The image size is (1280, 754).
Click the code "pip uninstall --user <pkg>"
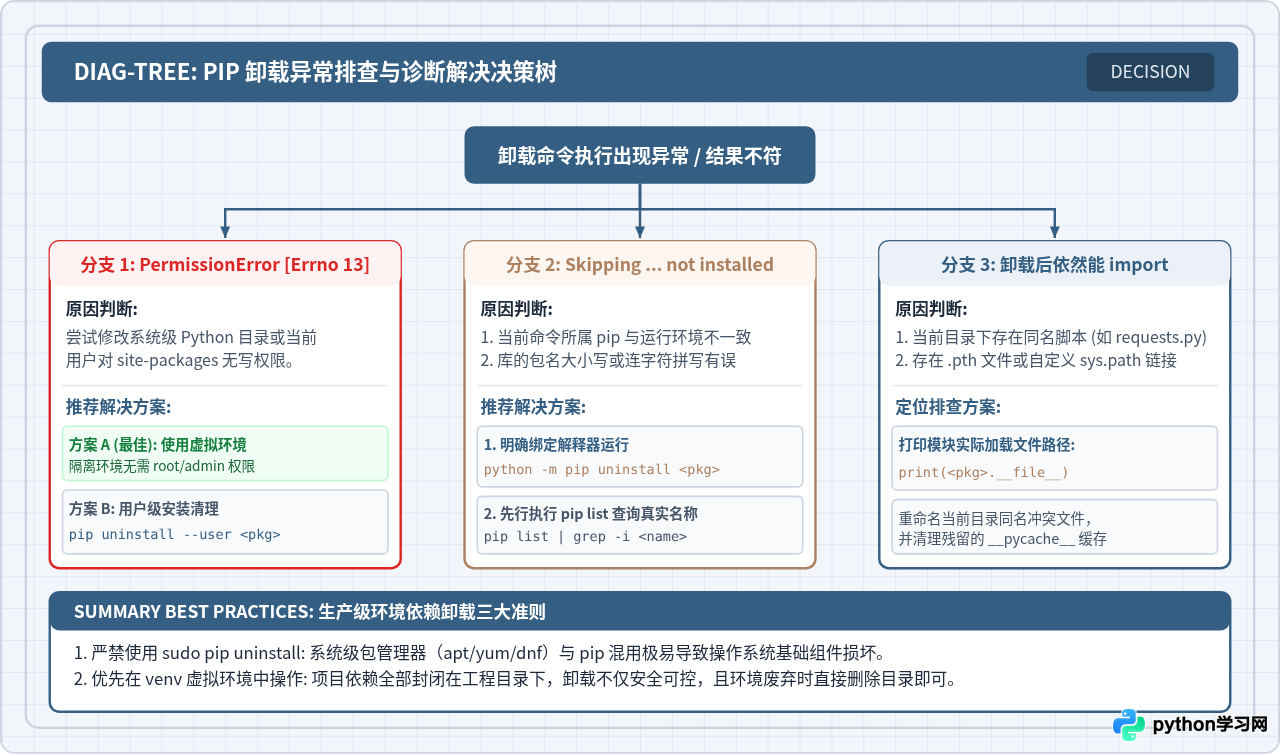coord(175,534)
